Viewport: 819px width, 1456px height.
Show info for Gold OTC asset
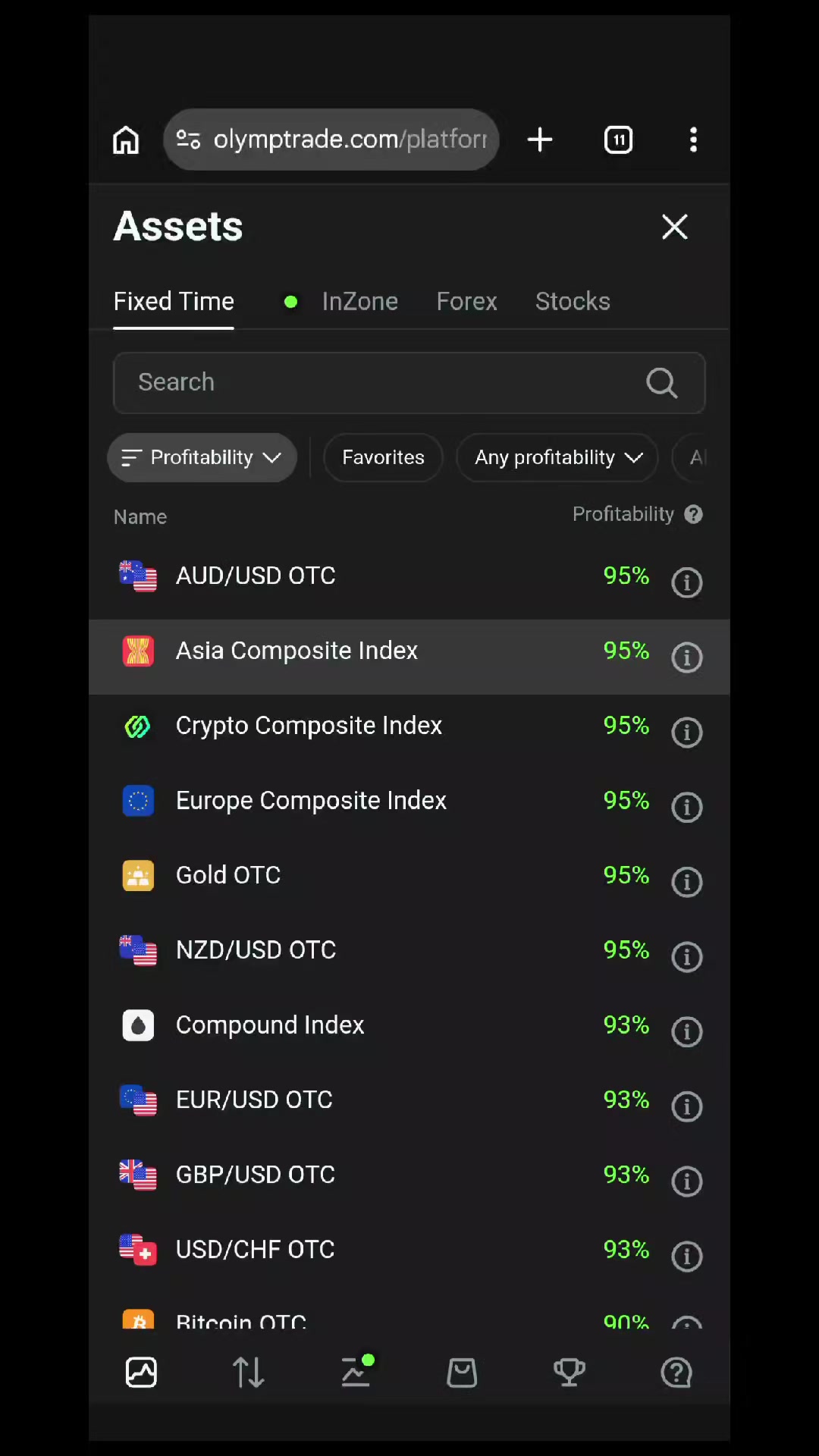coord(687,882)
